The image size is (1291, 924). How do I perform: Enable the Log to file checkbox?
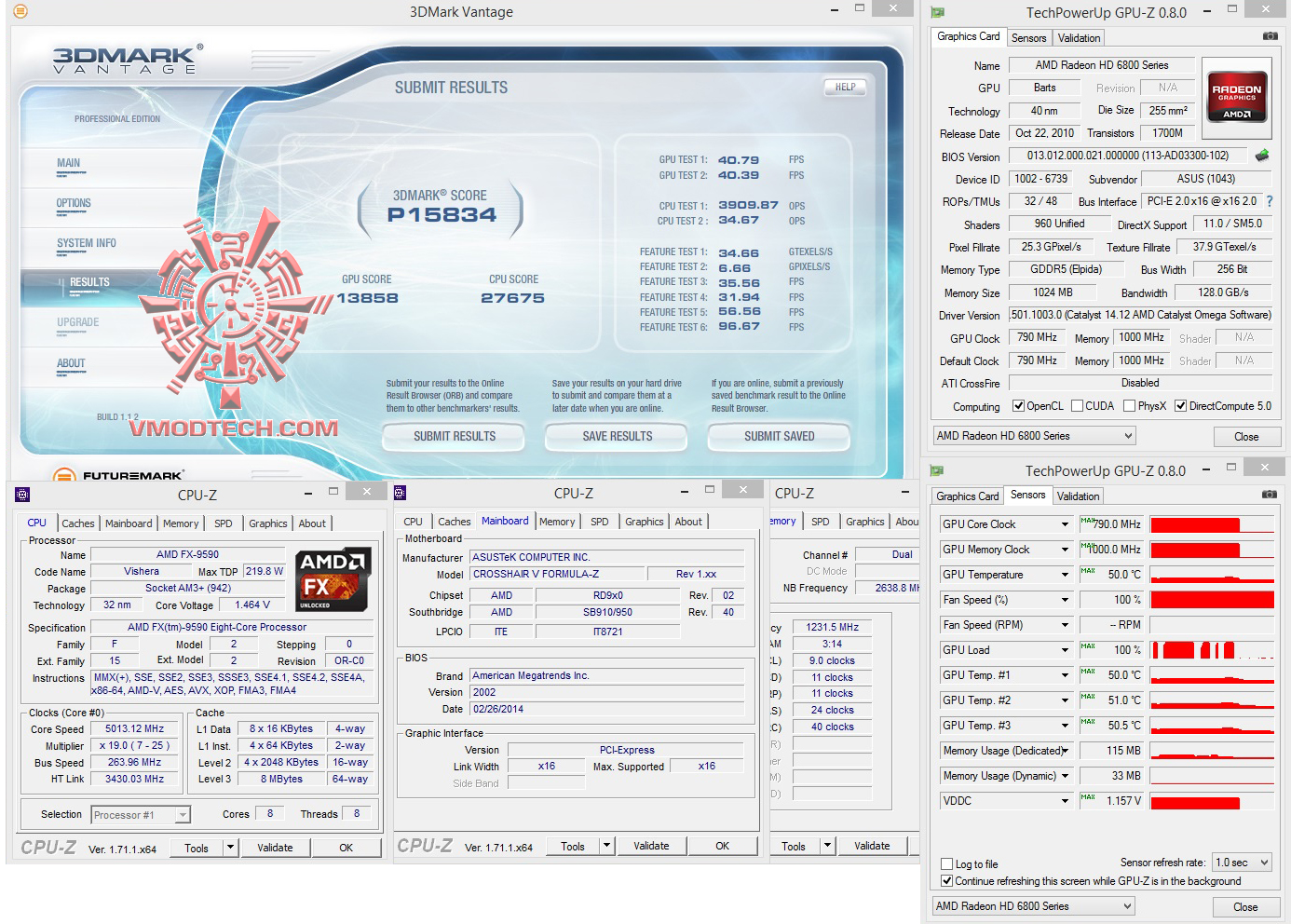tap(947, 864)
